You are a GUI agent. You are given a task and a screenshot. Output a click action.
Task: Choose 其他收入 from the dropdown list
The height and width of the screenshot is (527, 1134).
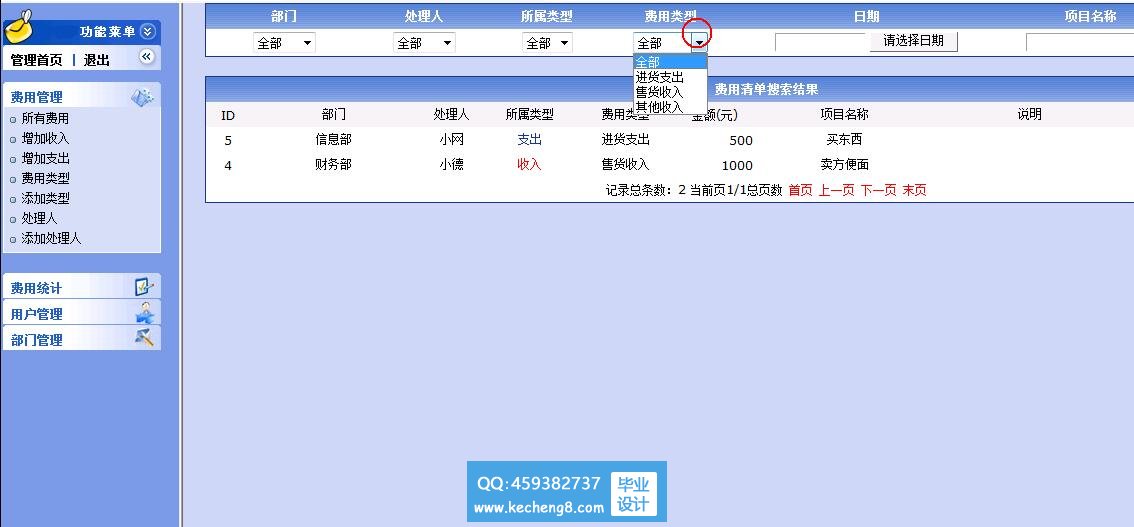pos(670,106)
